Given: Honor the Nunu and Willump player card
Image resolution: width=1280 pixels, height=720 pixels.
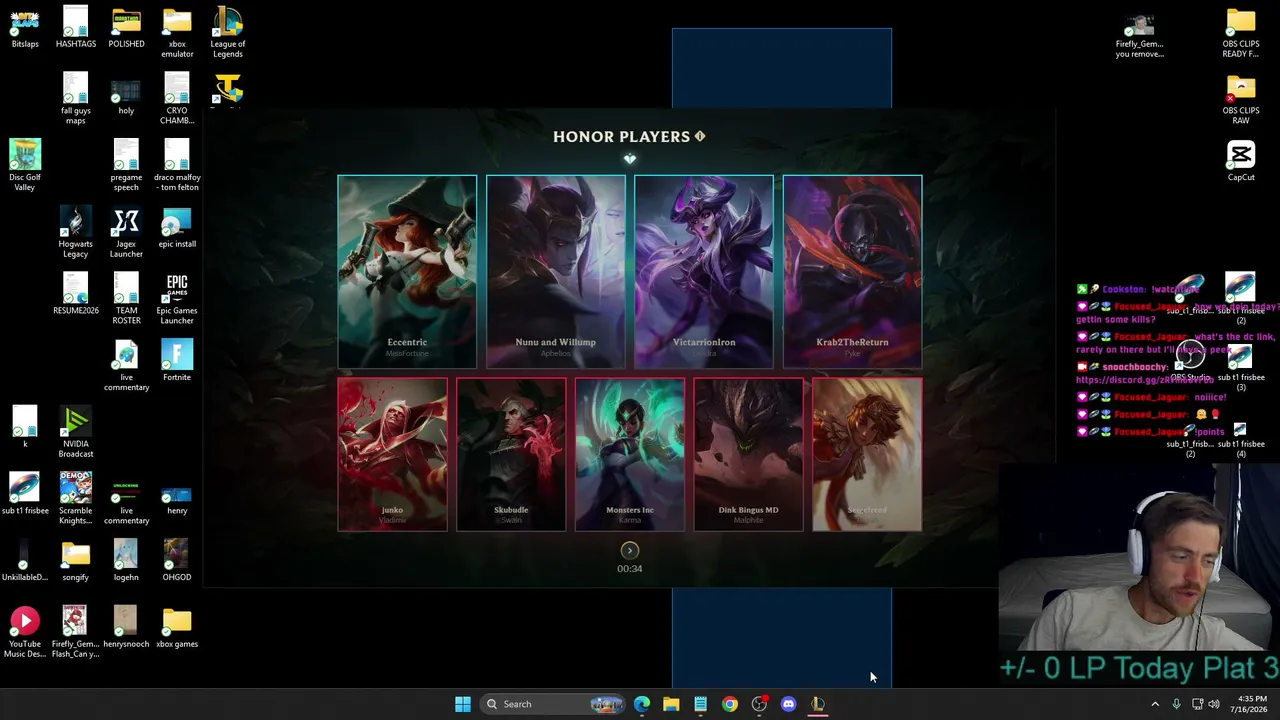Looking at the screenshot, I should 555,272.
